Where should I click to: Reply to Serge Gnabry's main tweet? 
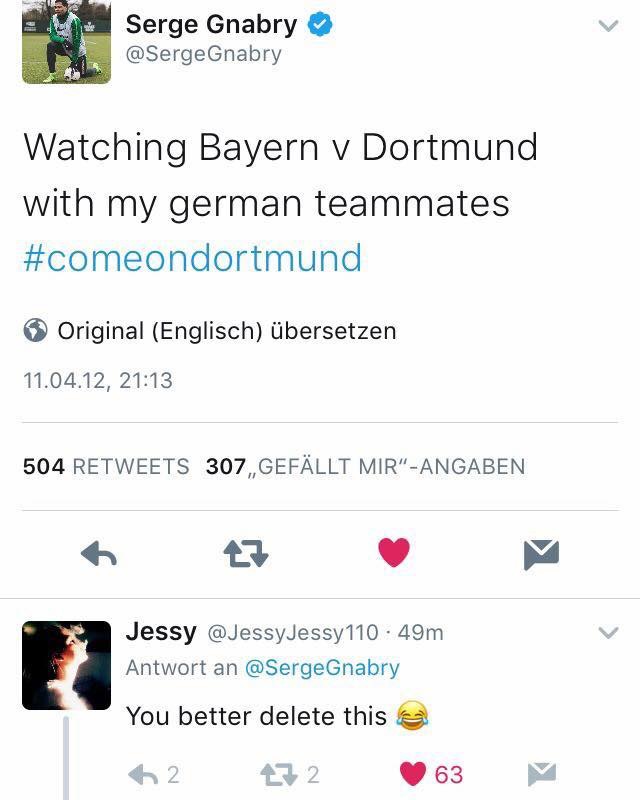(x=99, y=554)
